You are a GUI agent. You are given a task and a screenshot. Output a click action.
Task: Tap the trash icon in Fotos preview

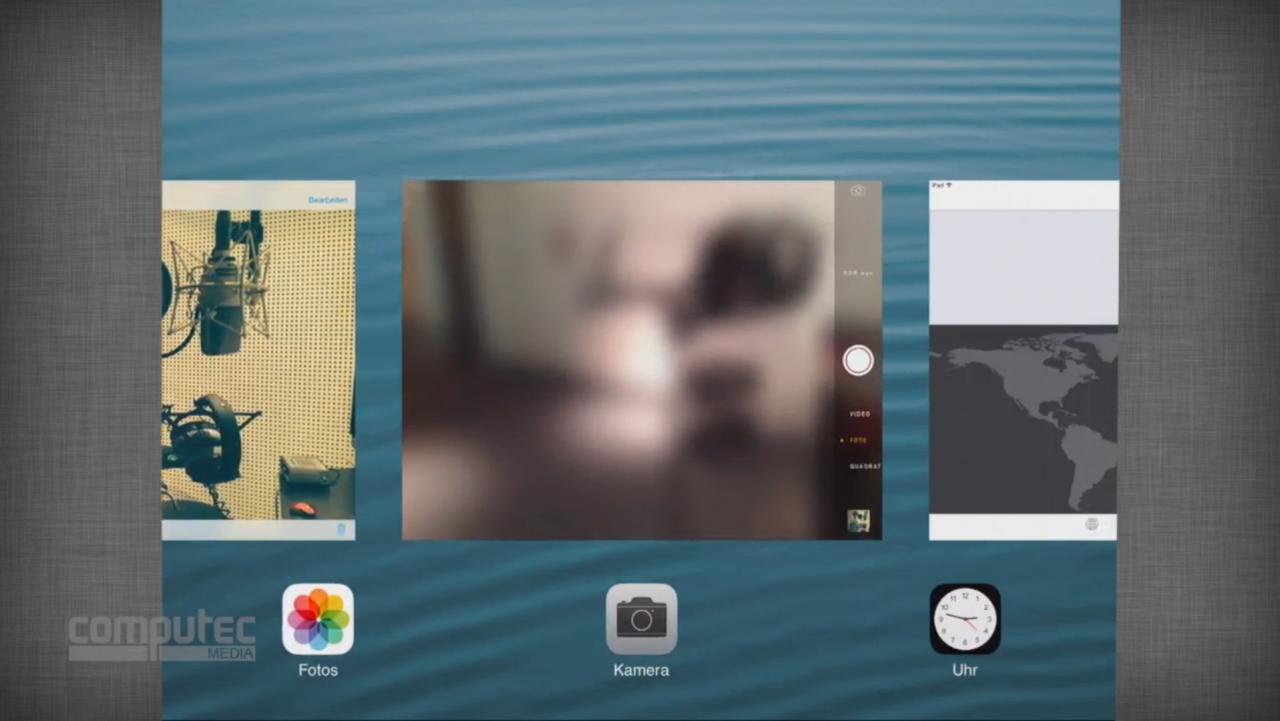click(x=341, y=529)
